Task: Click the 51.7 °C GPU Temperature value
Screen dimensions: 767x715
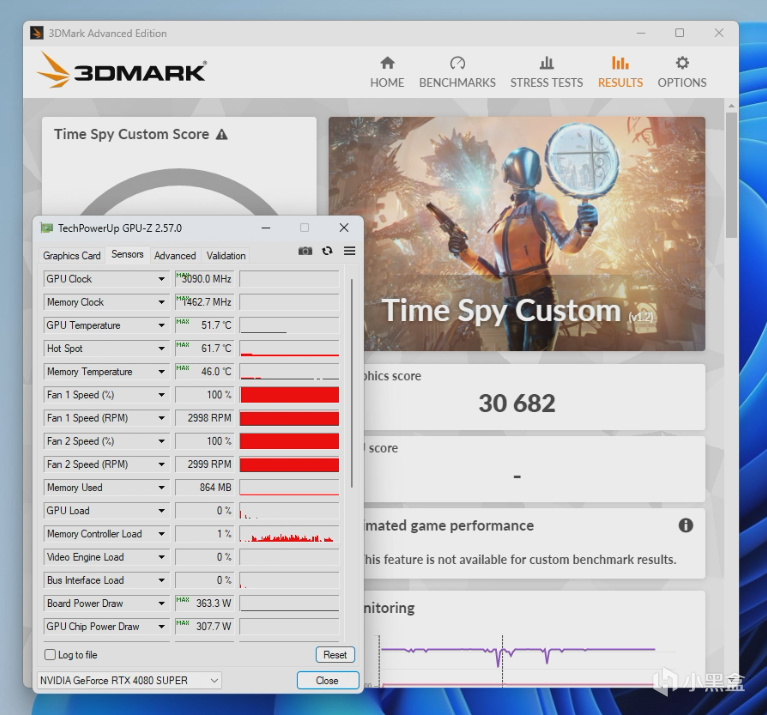Action: click(x=204, y=325)
